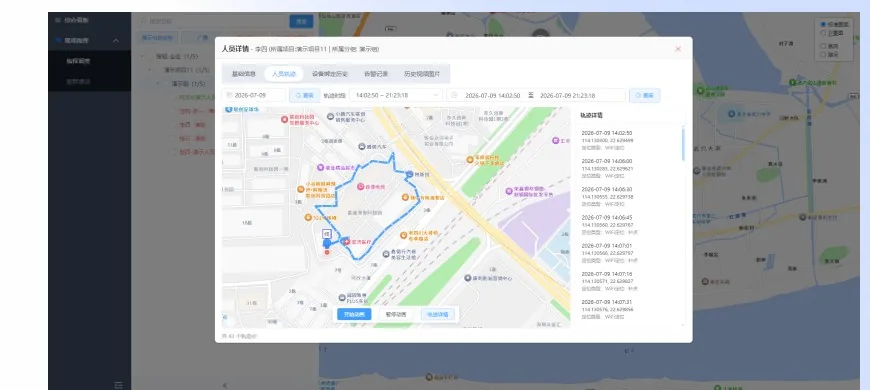Viewport: 870px width, 390px height.
Task: Click the blue track start marker on map
Action: click(x=327, y=243)
